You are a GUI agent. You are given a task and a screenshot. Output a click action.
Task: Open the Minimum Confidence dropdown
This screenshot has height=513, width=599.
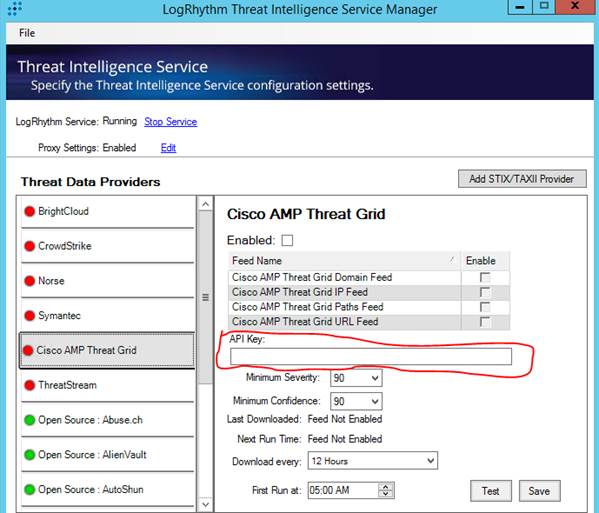click(356, 401)
